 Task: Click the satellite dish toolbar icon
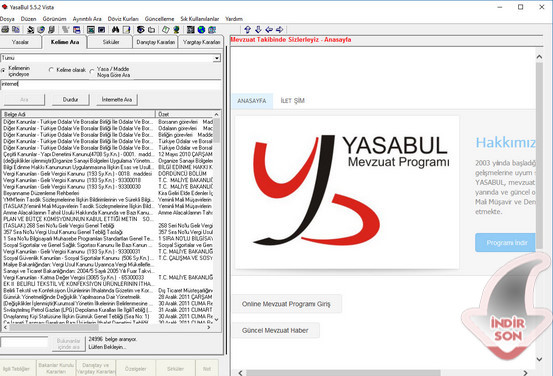coord(30,30)
